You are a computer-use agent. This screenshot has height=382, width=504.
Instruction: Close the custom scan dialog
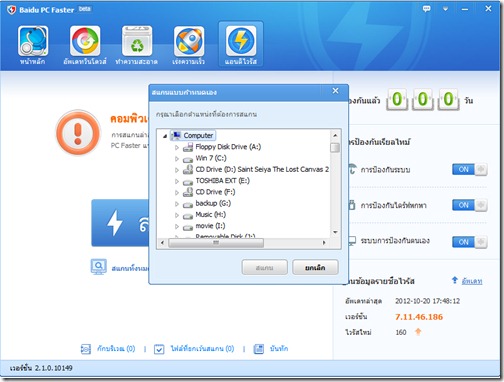[x=336, y=91]
